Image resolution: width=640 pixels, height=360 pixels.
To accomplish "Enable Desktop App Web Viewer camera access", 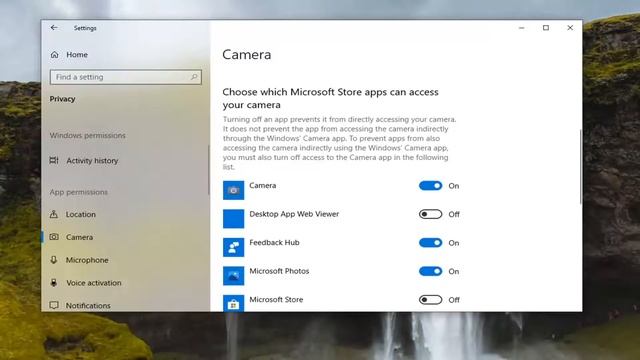I will coord(430,214).
